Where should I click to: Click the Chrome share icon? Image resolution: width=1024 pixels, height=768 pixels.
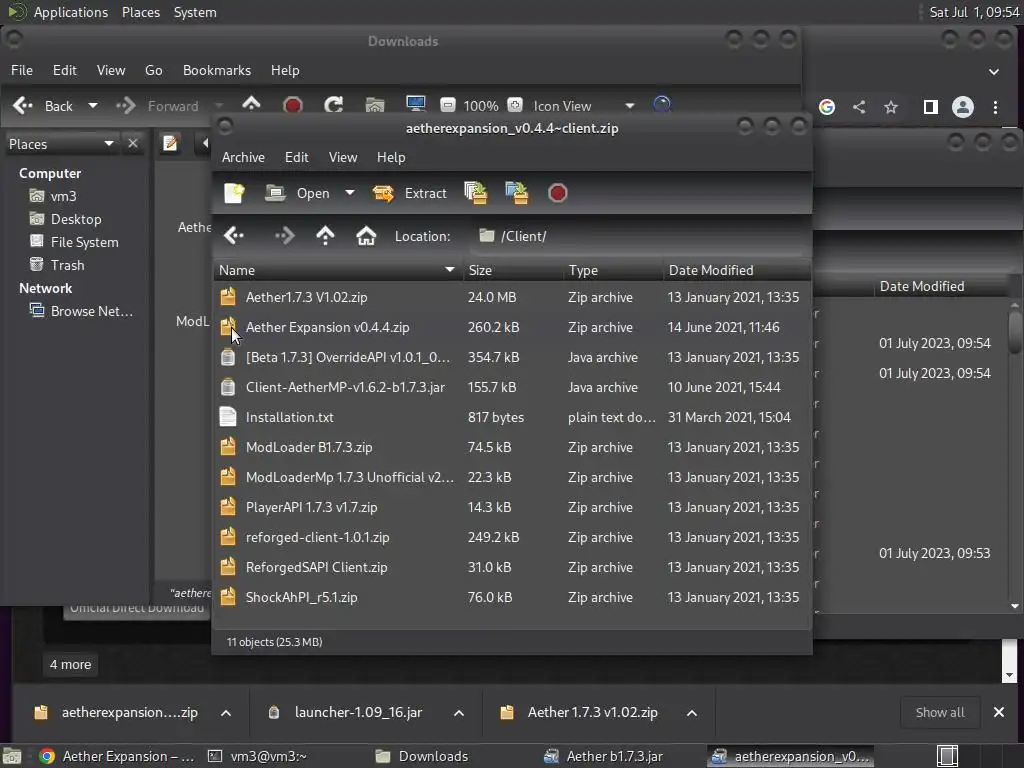coord(859,107)
